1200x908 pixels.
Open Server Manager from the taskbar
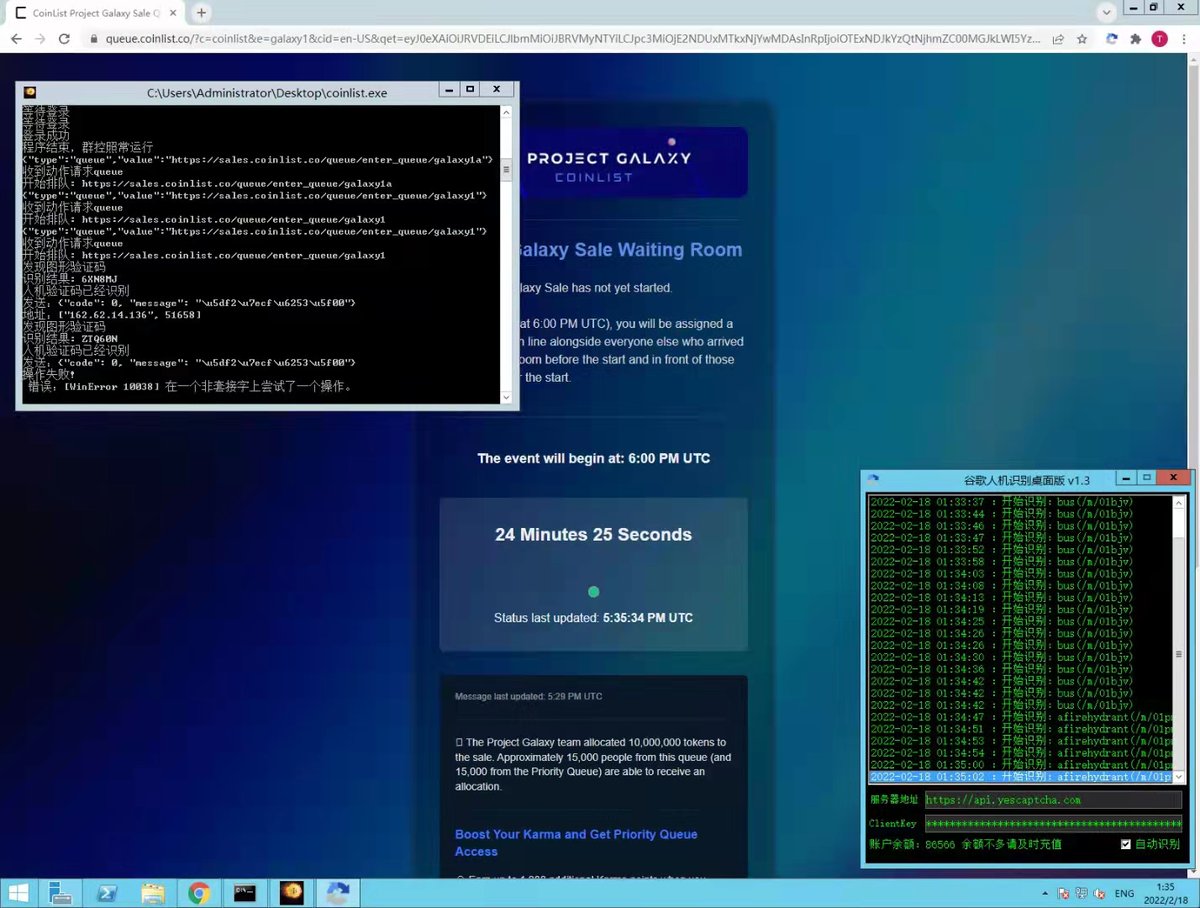[x=62, y=893]
